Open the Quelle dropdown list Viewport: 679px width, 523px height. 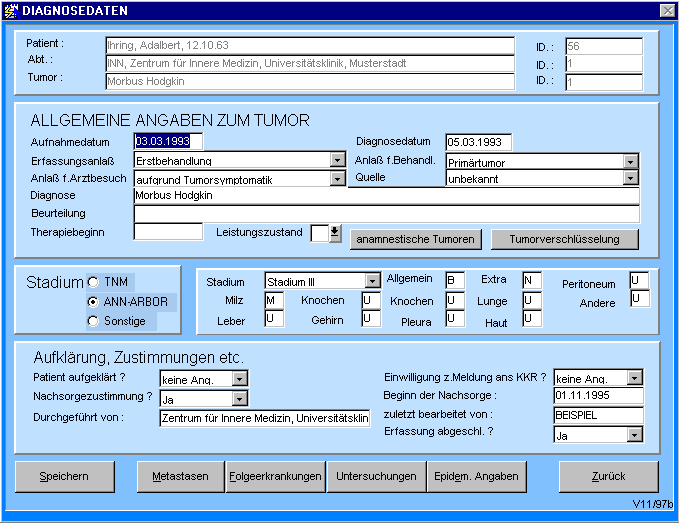(x=630, y=178)
